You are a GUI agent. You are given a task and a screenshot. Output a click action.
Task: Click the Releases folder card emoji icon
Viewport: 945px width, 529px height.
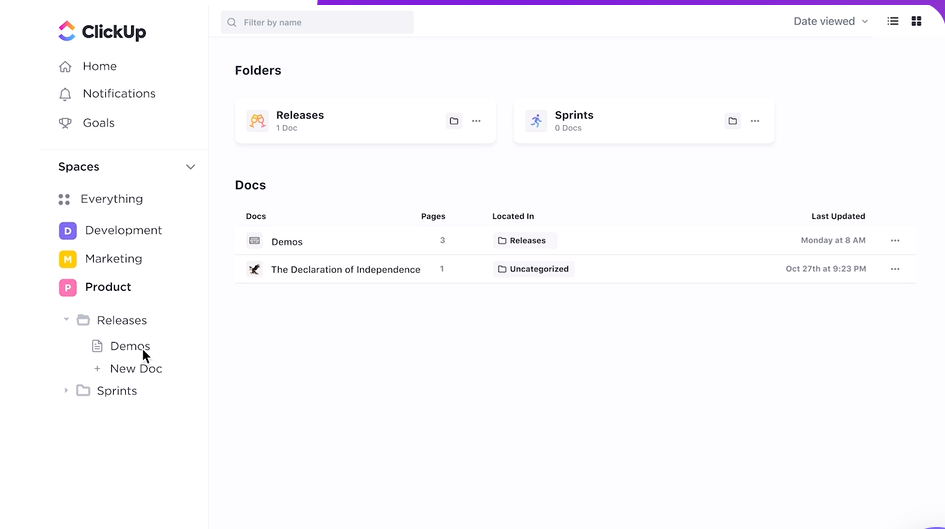pos(257,121)
